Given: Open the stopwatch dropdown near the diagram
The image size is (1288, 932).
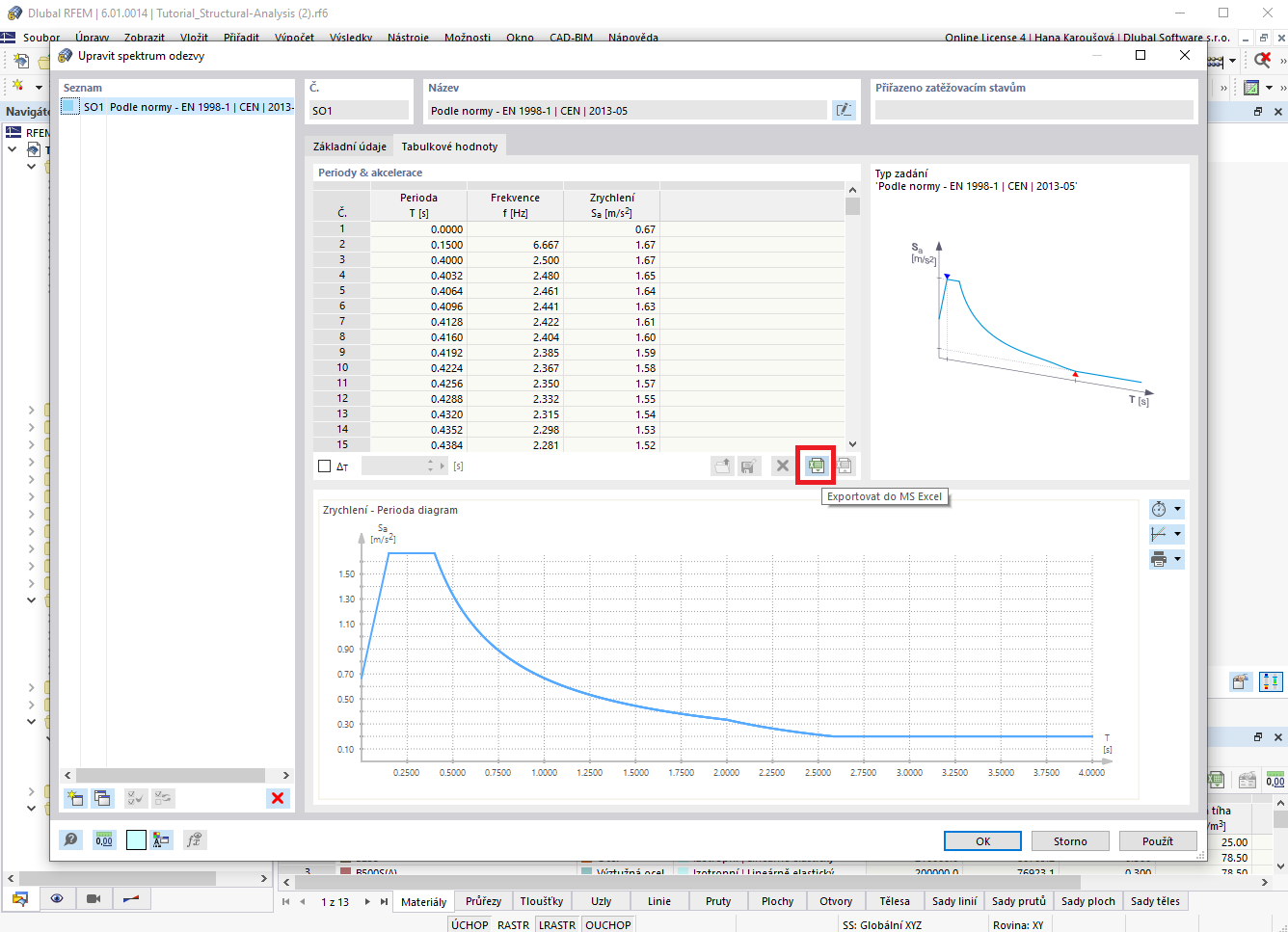Looking at the screenshot, I should [x=1167, y=508].
